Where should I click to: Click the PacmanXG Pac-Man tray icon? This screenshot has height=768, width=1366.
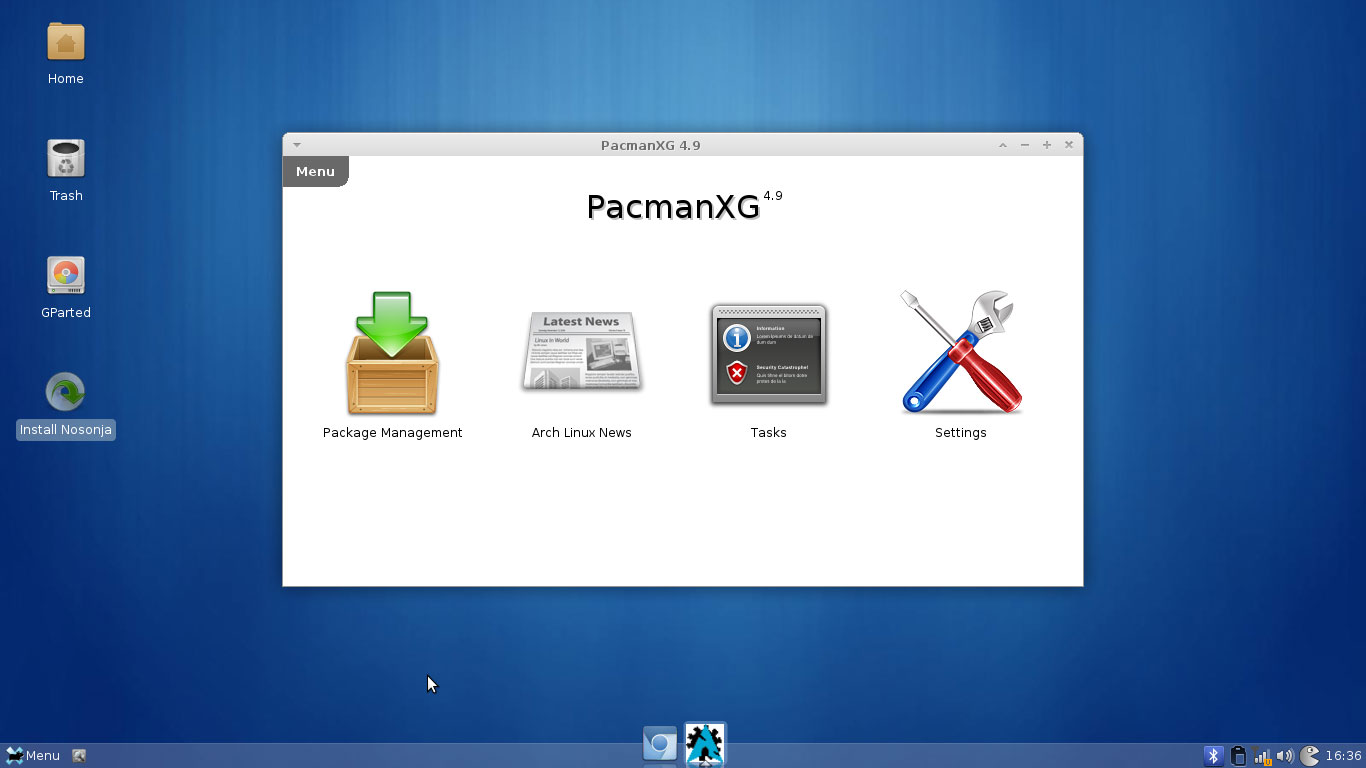pos(1309,756)
